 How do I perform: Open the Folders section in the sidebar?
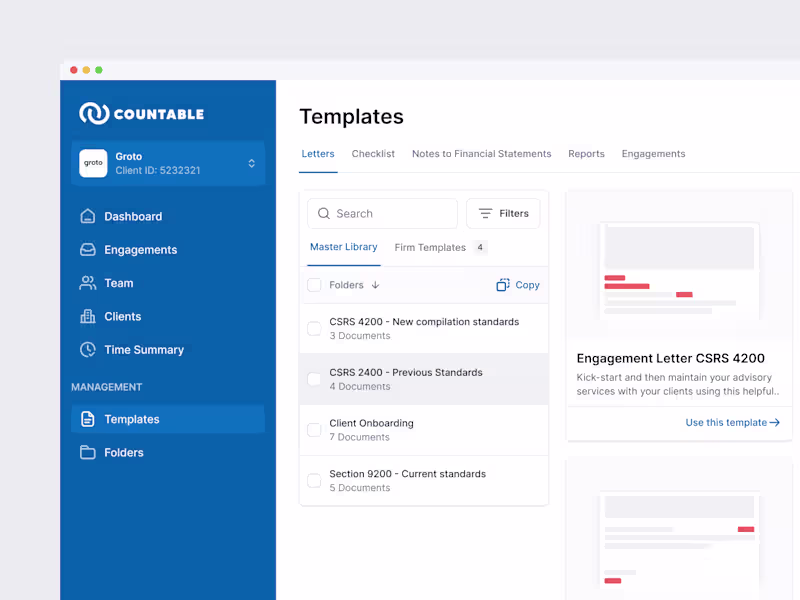click(x=90, y=452)
